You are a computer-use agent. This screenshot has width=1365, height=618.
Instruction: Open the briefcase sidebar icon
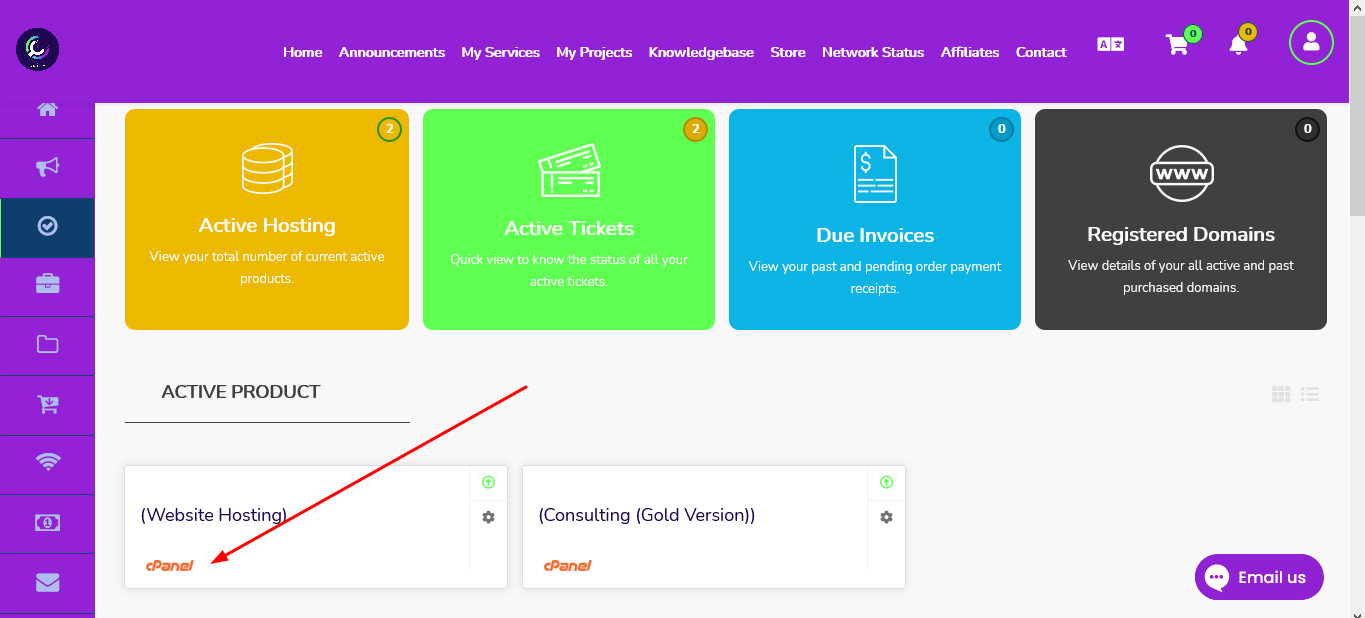tap(47, 285)
